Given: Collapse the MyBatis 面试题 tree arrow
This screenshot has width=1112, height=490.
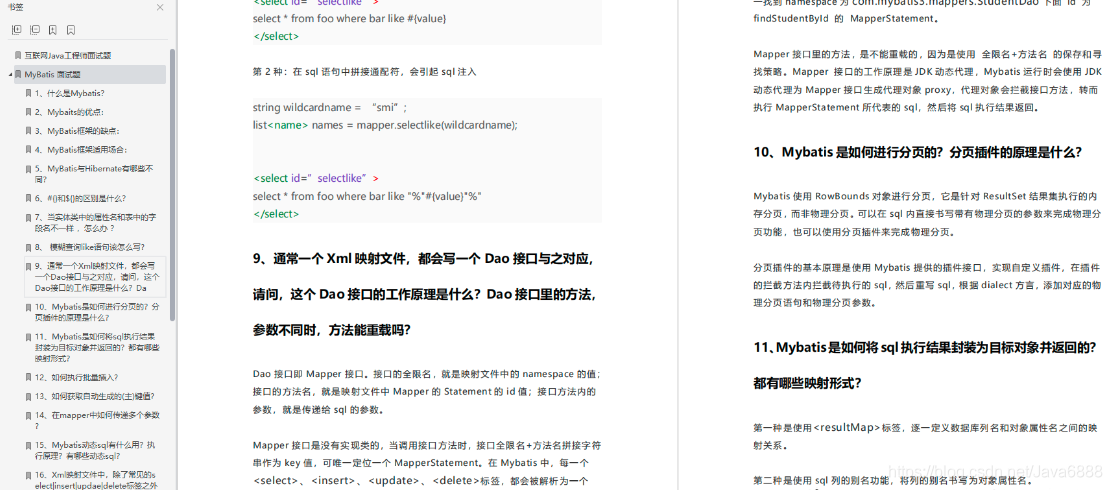Looking at the screenshot, I should click(10, 74).
